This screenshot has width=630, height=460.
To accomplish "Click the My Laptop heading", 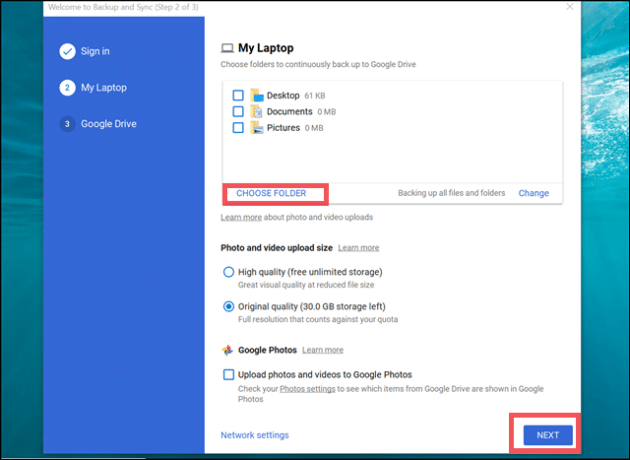I will (x=266, y=48).
